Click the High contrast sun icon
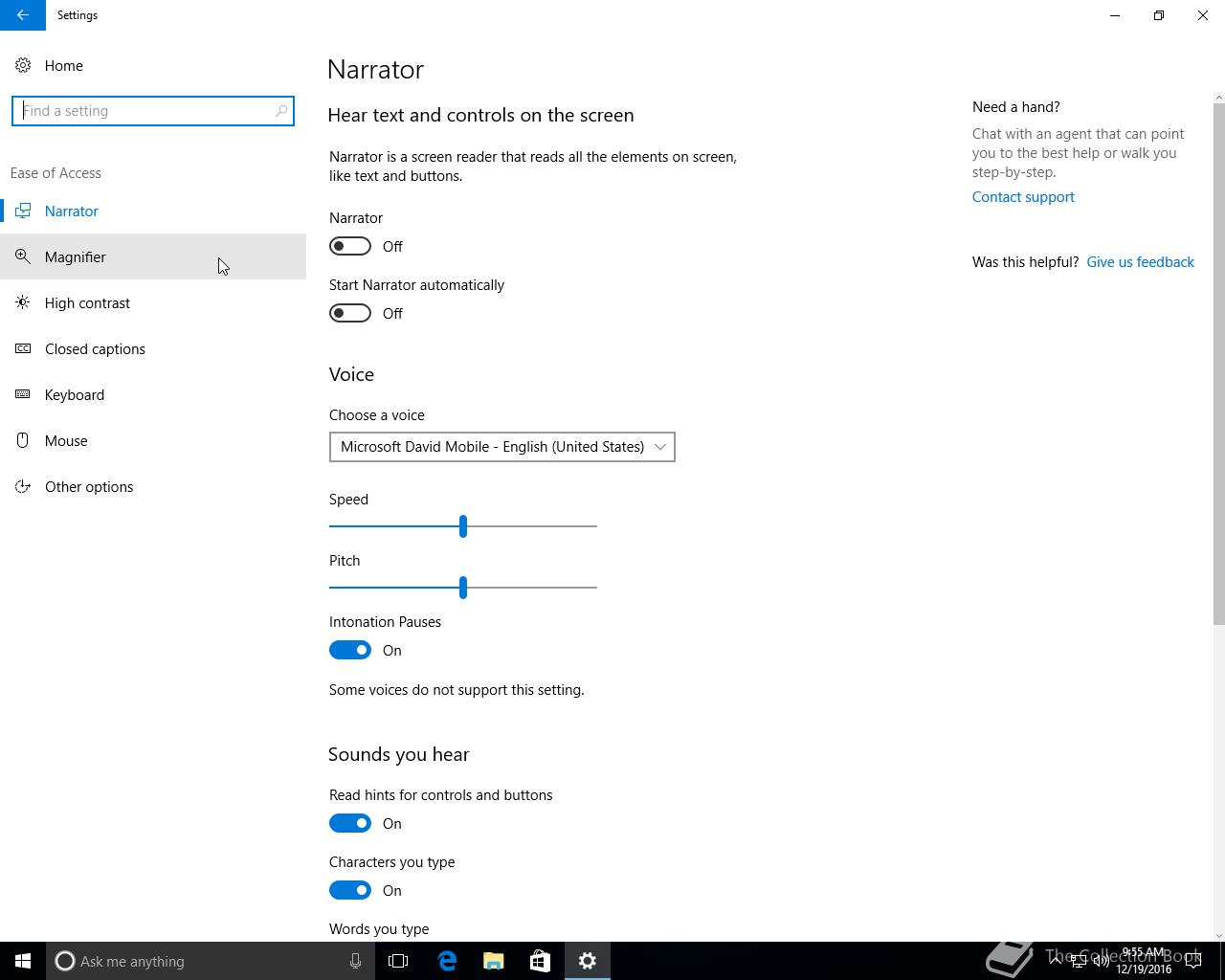This screenshot has width=1225, height=980. (23, 302)
